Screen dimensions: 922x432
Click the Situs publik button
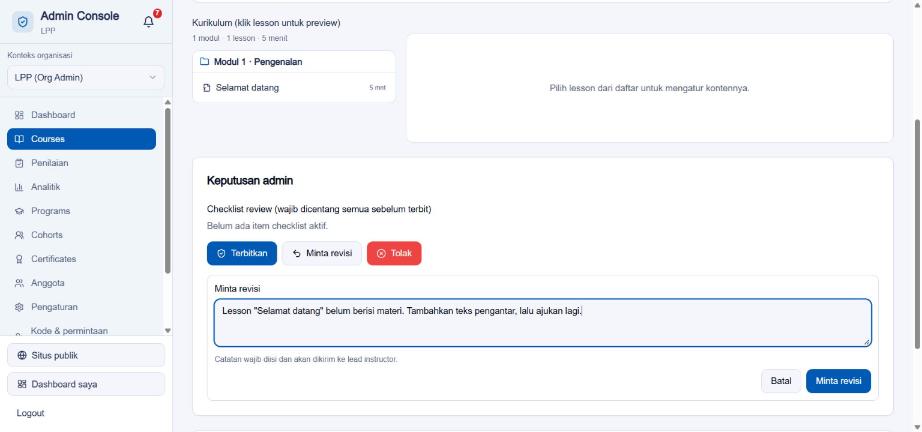tap(86, 356)
